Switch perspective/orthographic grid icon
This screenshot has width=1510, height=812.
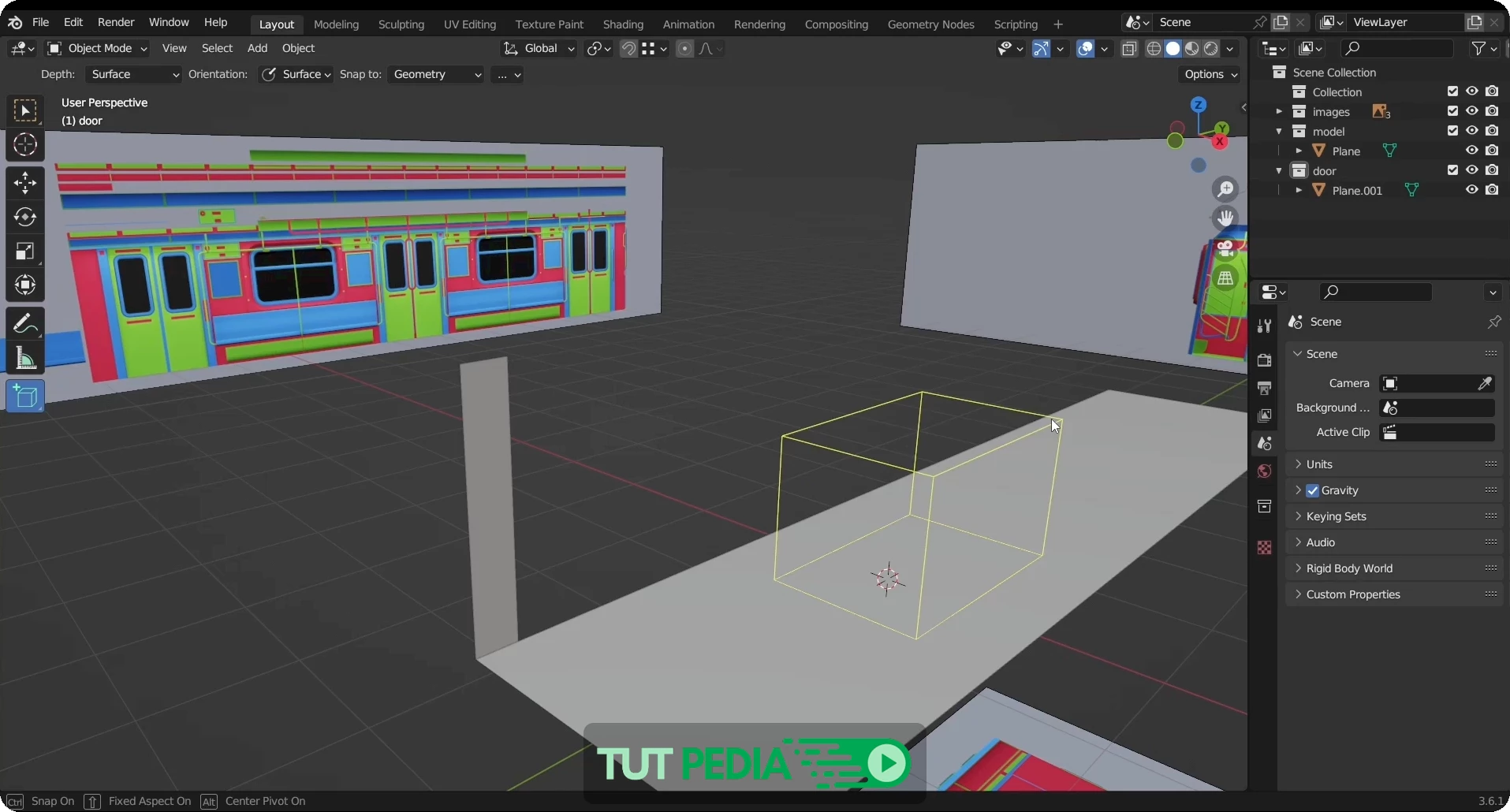pos(1225,277)
